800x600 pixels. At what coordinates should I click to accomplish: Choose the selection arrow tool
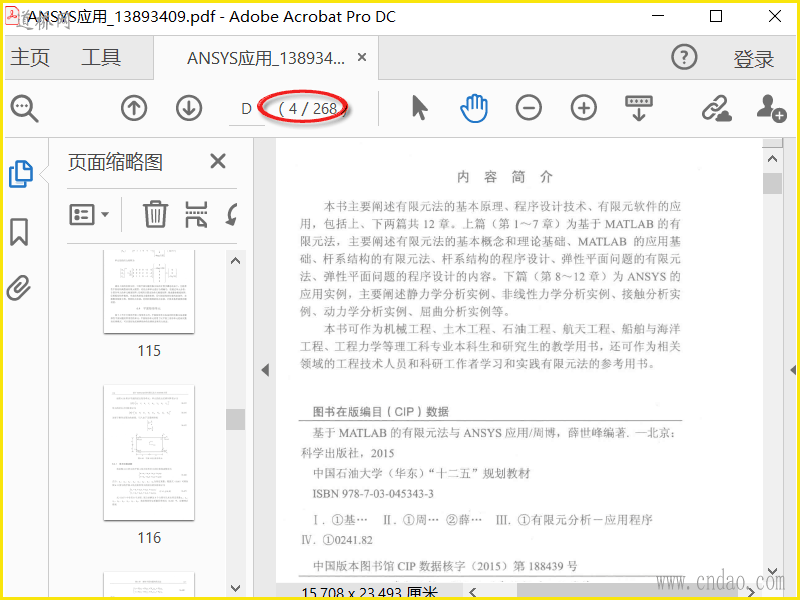[419, 108]
